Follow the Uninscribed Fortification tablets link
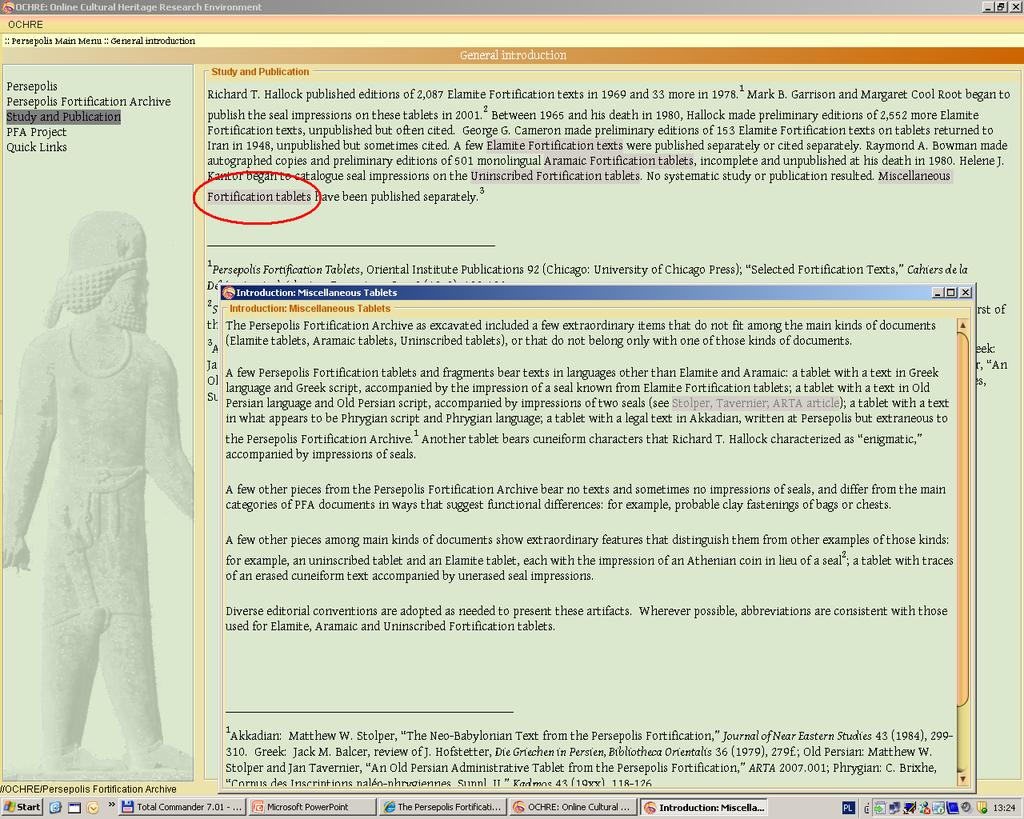The image size is (1024, 819). 555,176
